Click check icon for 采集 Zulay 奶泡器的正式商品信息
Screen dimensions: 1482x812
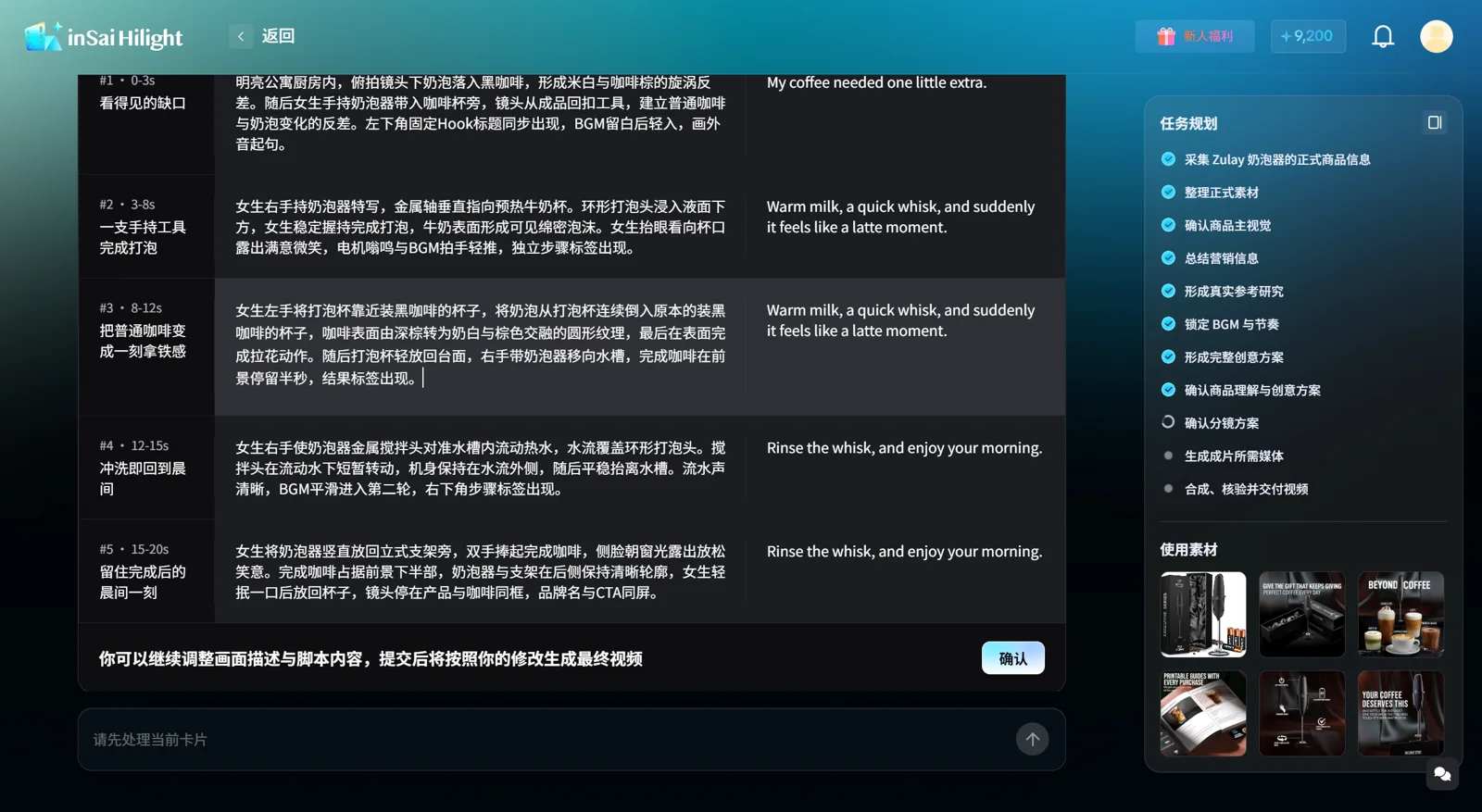click(1168, 159)
